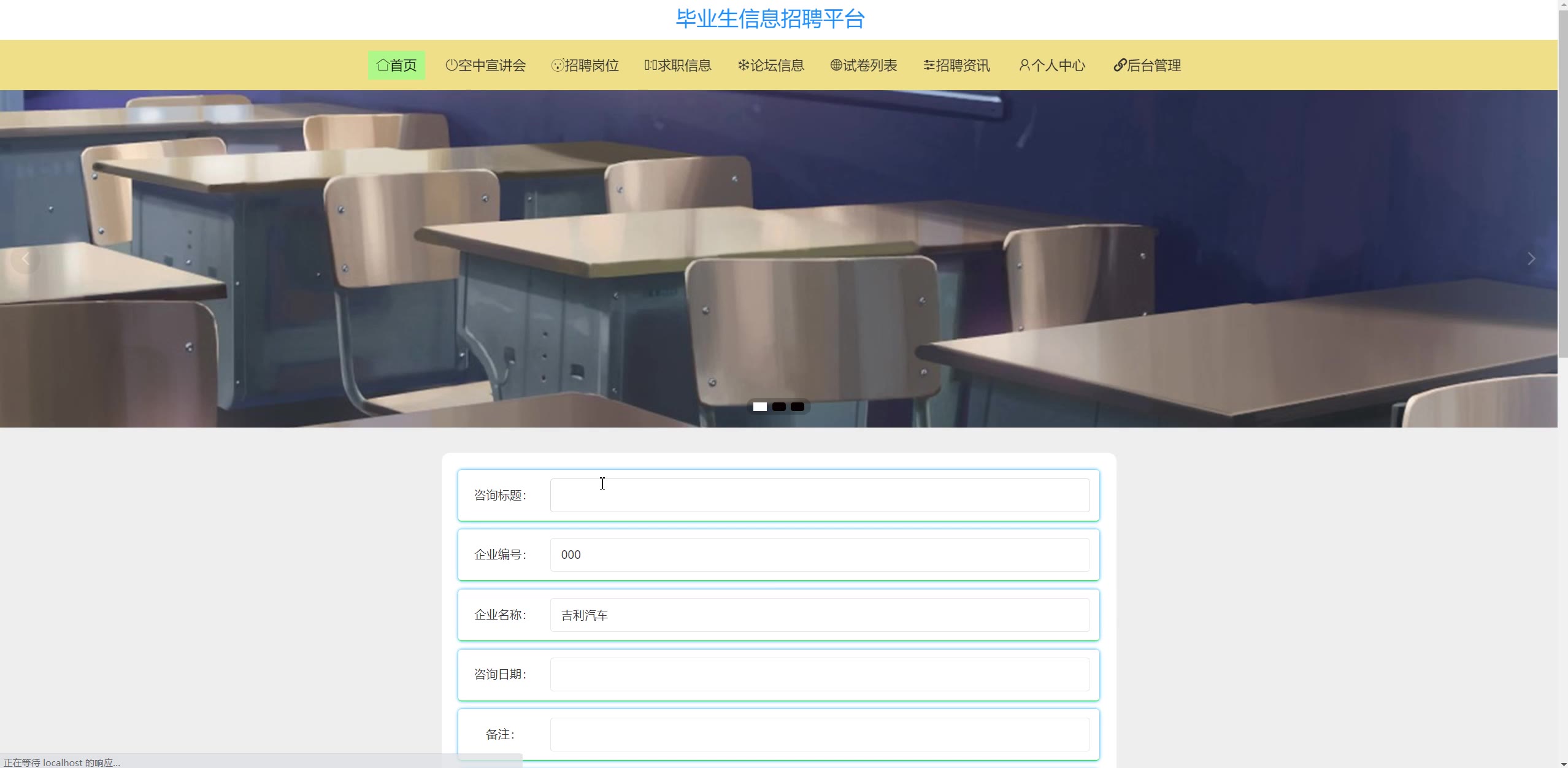Focus the 备注 input field
Viewport: 1568px width, 768px height.
pos(820,734)
